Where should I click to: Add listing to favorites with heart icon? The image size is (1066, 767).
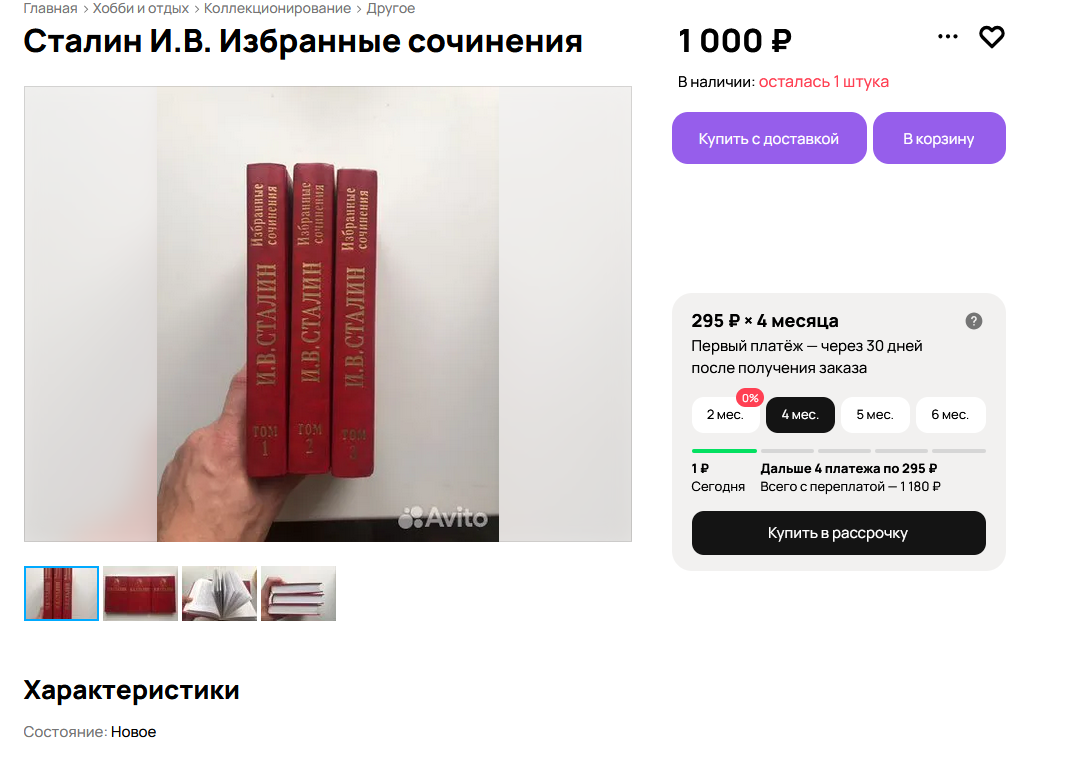coord(991,37)
